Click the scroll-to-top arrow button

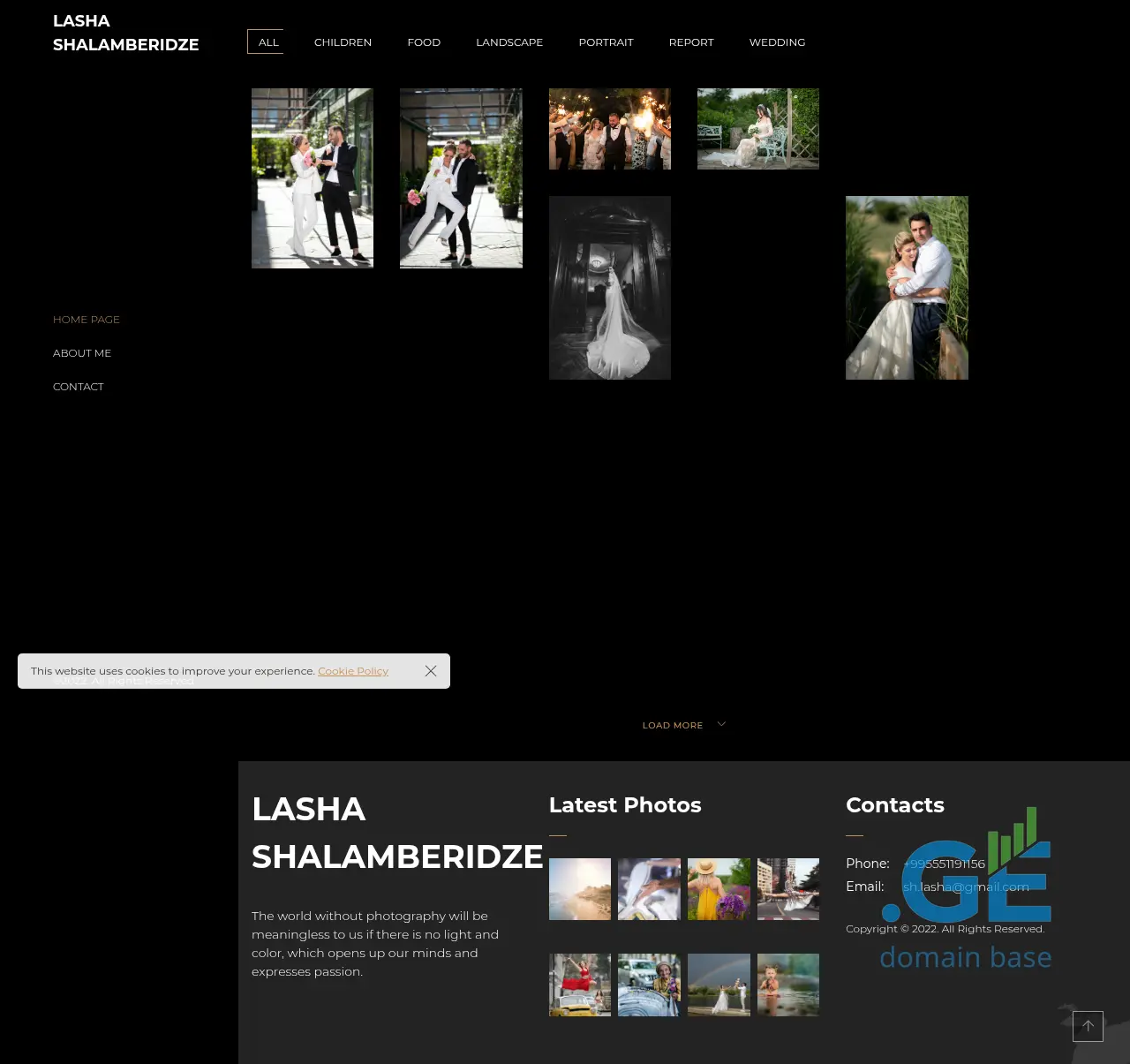1088,1026
